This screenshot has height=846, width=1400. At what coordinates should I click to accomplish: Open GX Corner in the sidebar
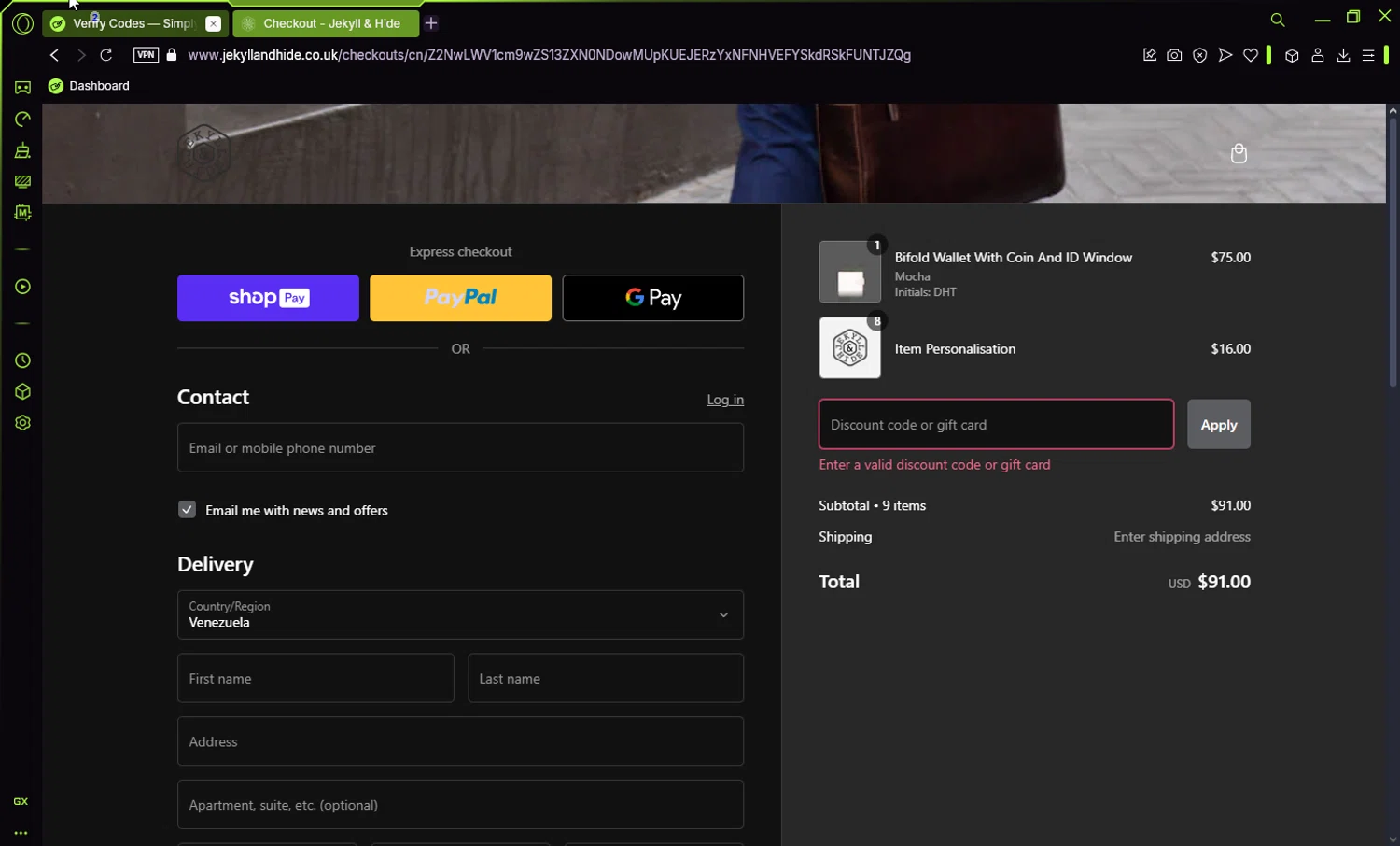coord(22,88)
